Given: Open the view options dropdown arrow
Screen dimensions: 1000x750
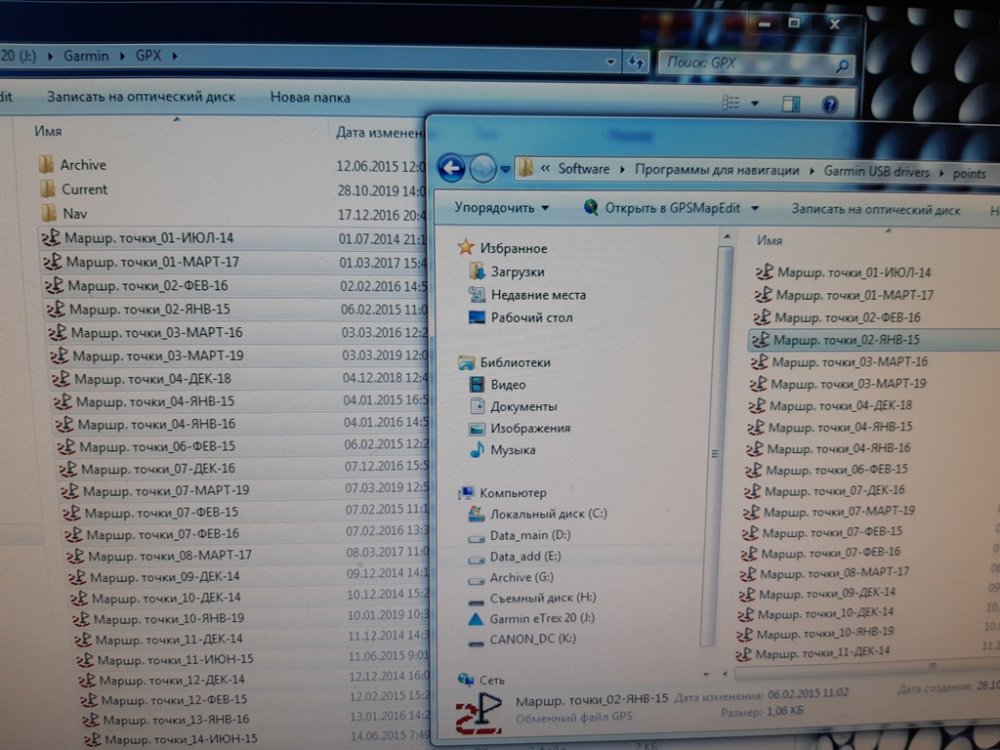Looking at the screenshot, I should 755,103.
